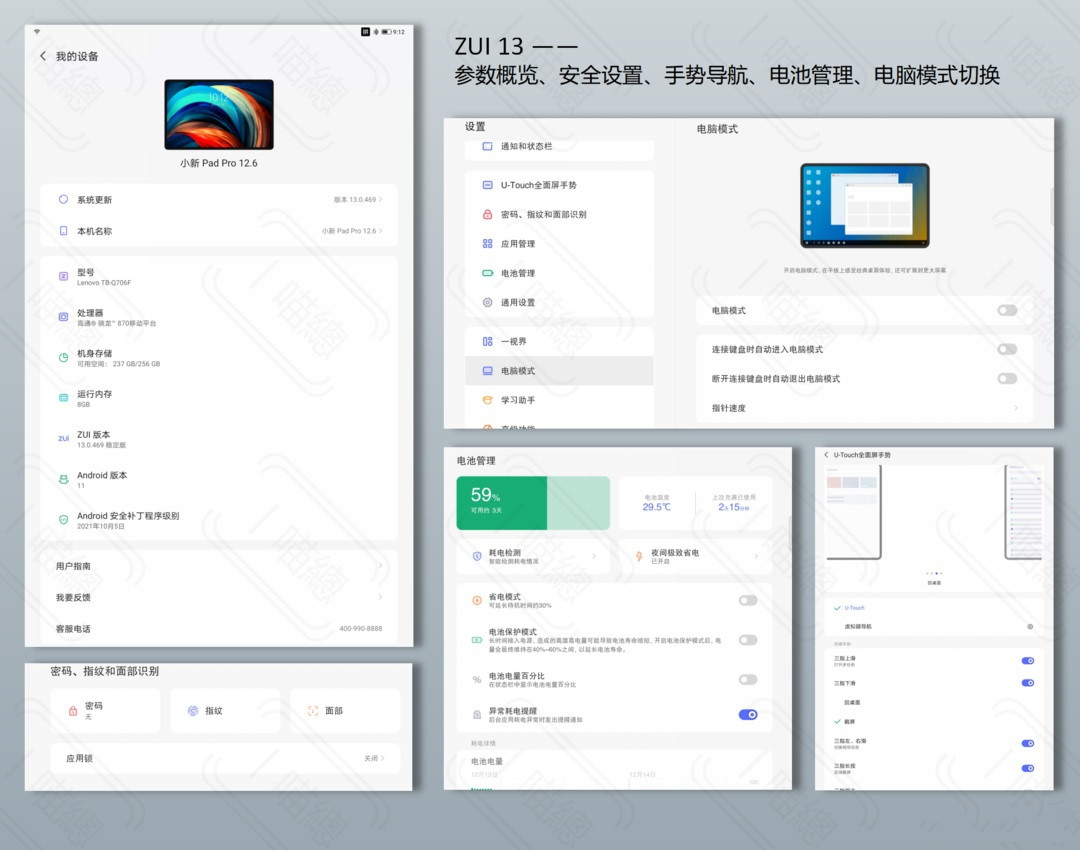The image size is (1080, 850).
Task: Click the 运行内存 RAM icon
Action: tap(63, 397)
